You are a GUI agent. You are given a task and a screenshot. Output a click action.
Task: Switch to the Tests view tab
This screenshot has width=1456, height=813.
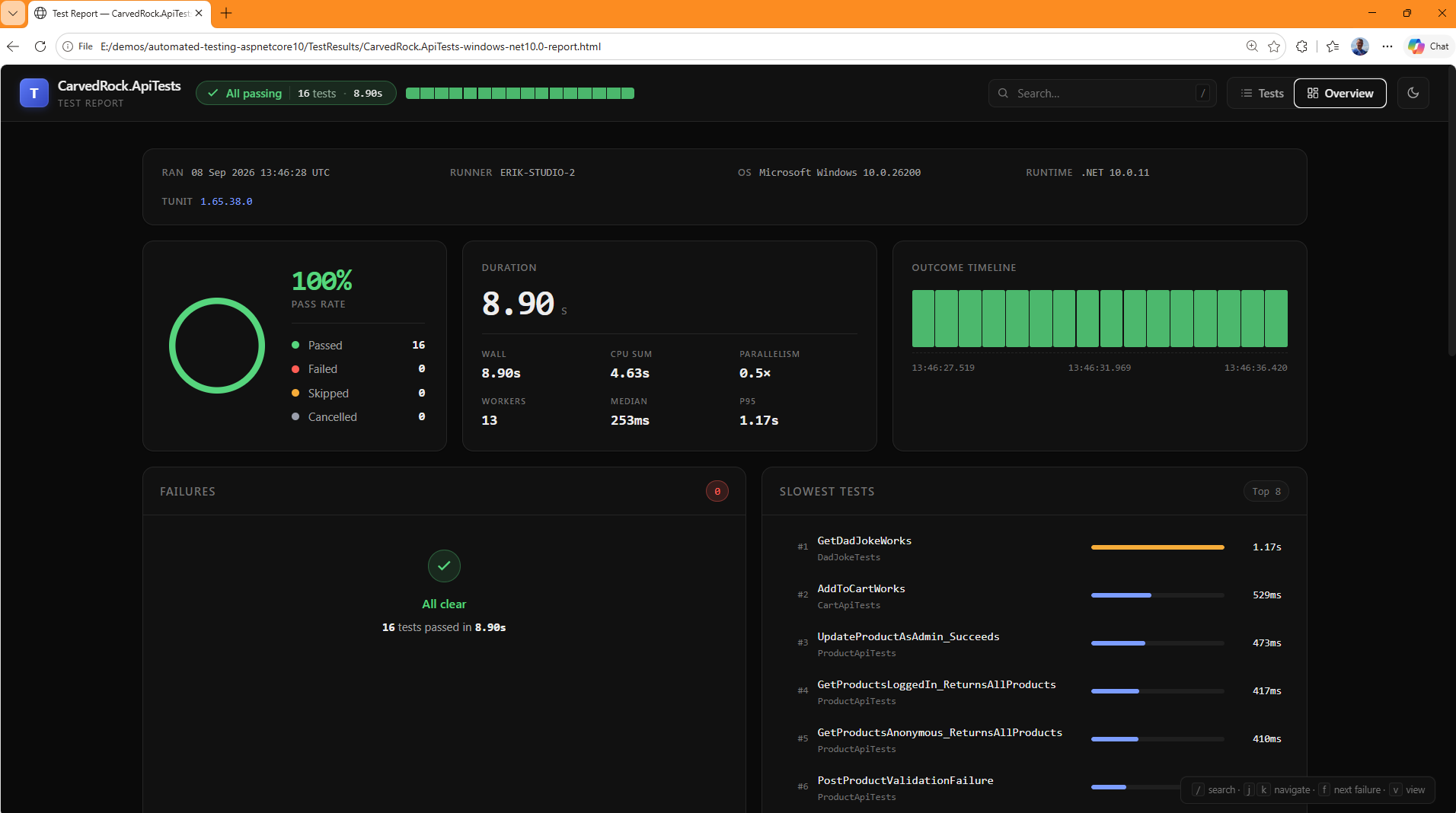(x=1262, y=93)
